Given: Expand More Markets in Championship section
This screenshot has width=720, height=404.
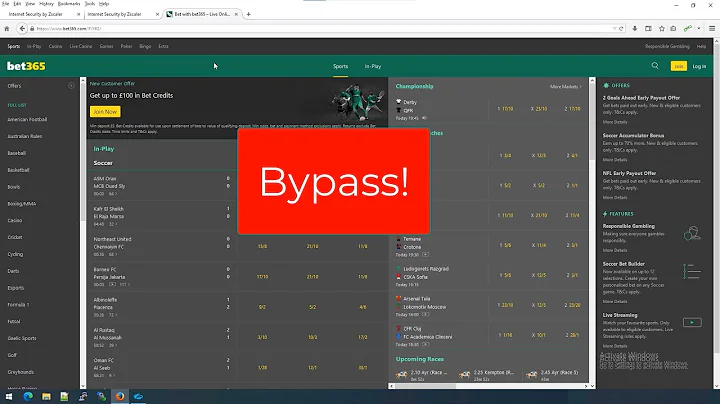Looking at the screenshot, I should pyautogui.click(x=566, y=87).
